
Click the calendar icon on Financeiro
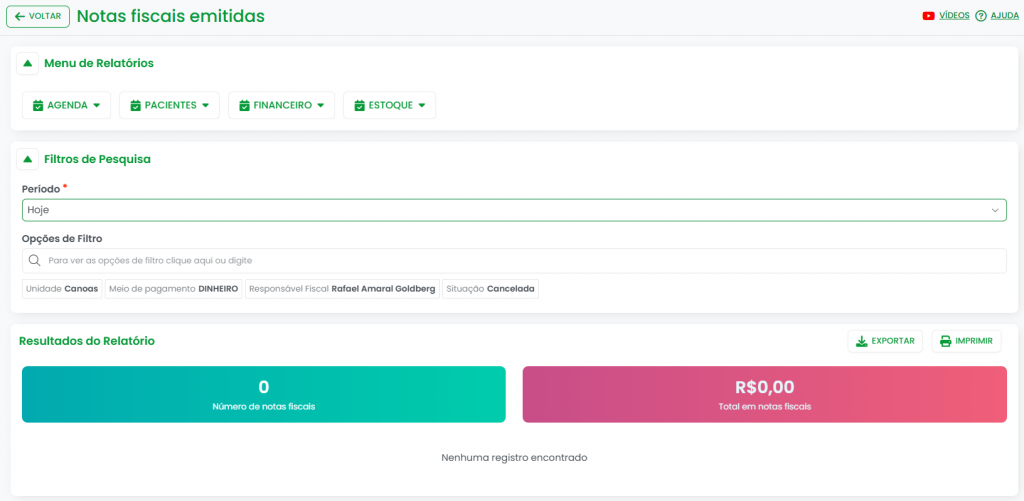pos(244,105)
